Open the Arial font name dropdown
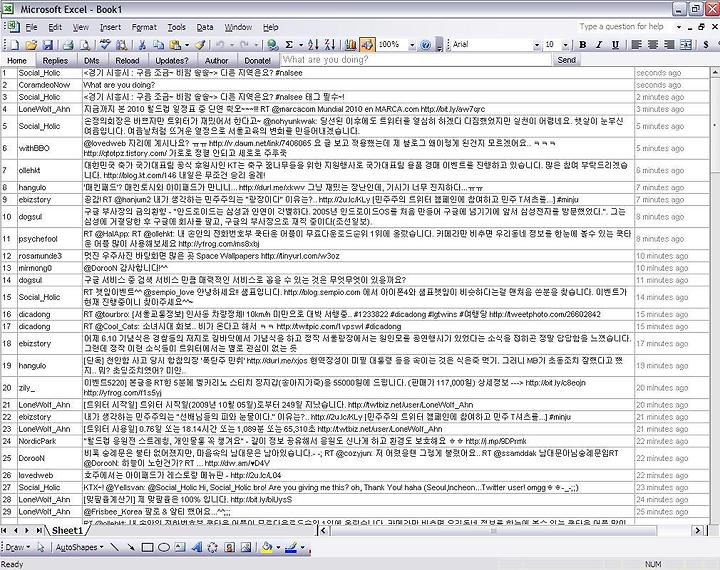The image size is (720, 570). 536,45
